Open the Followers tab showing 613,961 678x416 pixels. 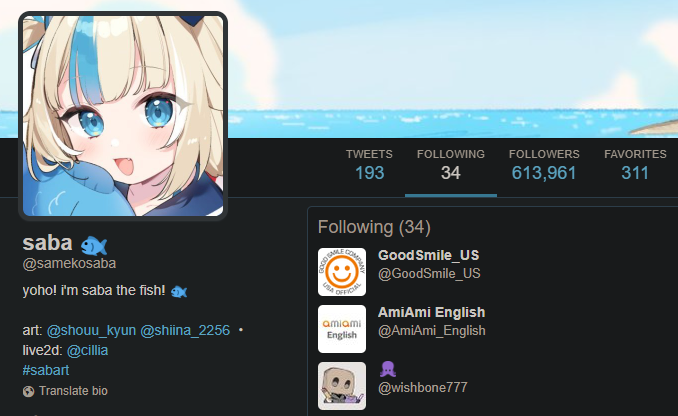[x=544, y=165]
